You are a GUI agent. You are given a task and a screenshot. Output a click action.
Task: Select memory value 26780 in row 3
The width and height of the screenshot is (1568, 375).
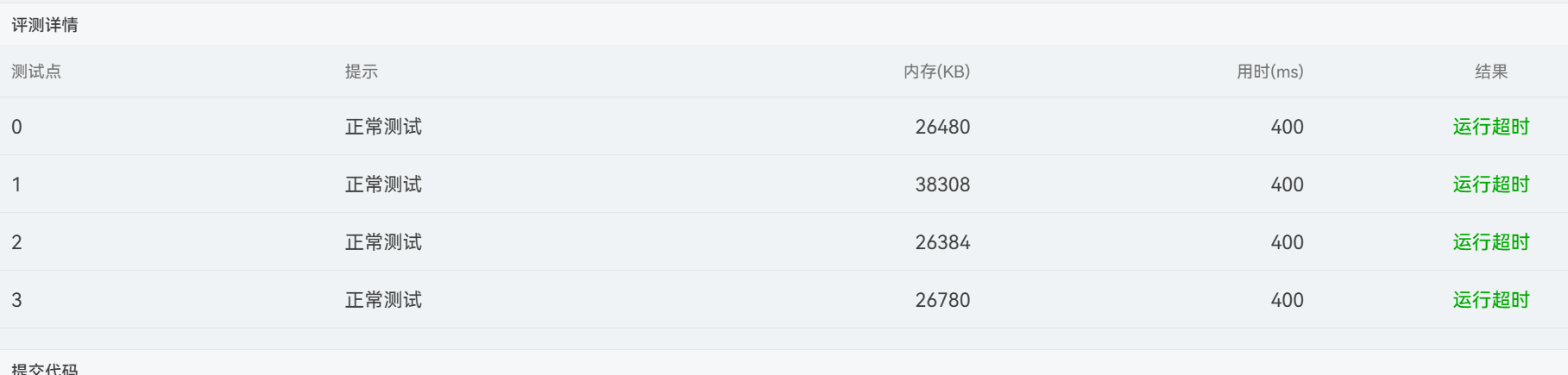(942, 300)
